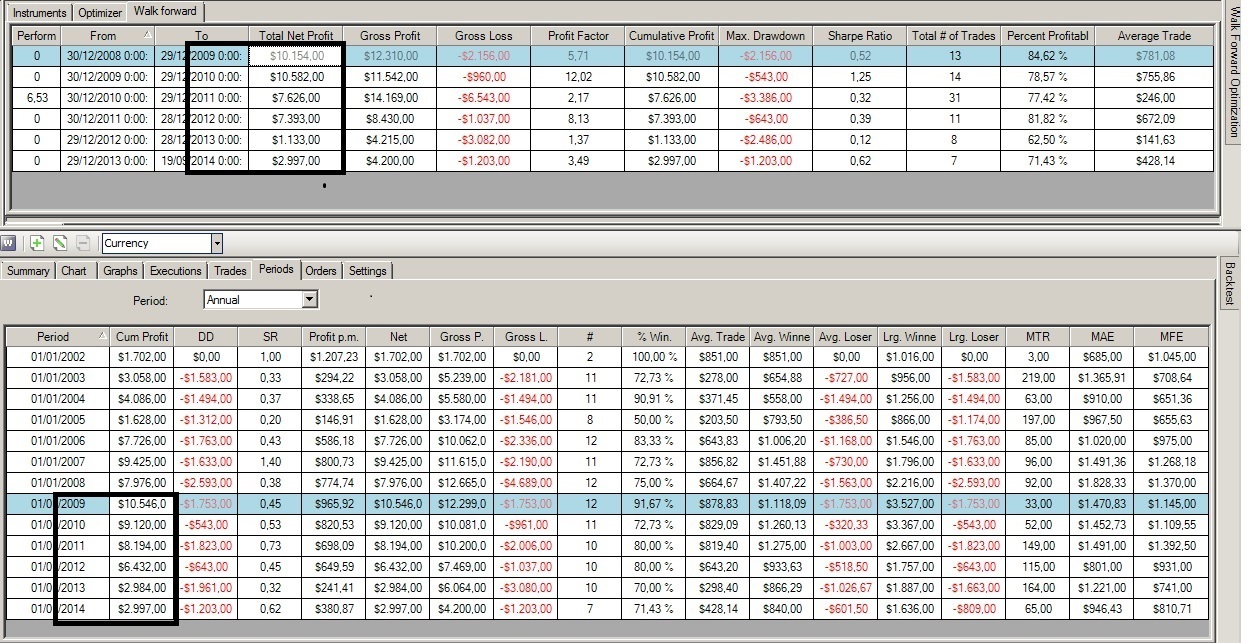The image size is (1249, 643).
Task: Sort by Profit Factor column header
Action: coord(578,36)
